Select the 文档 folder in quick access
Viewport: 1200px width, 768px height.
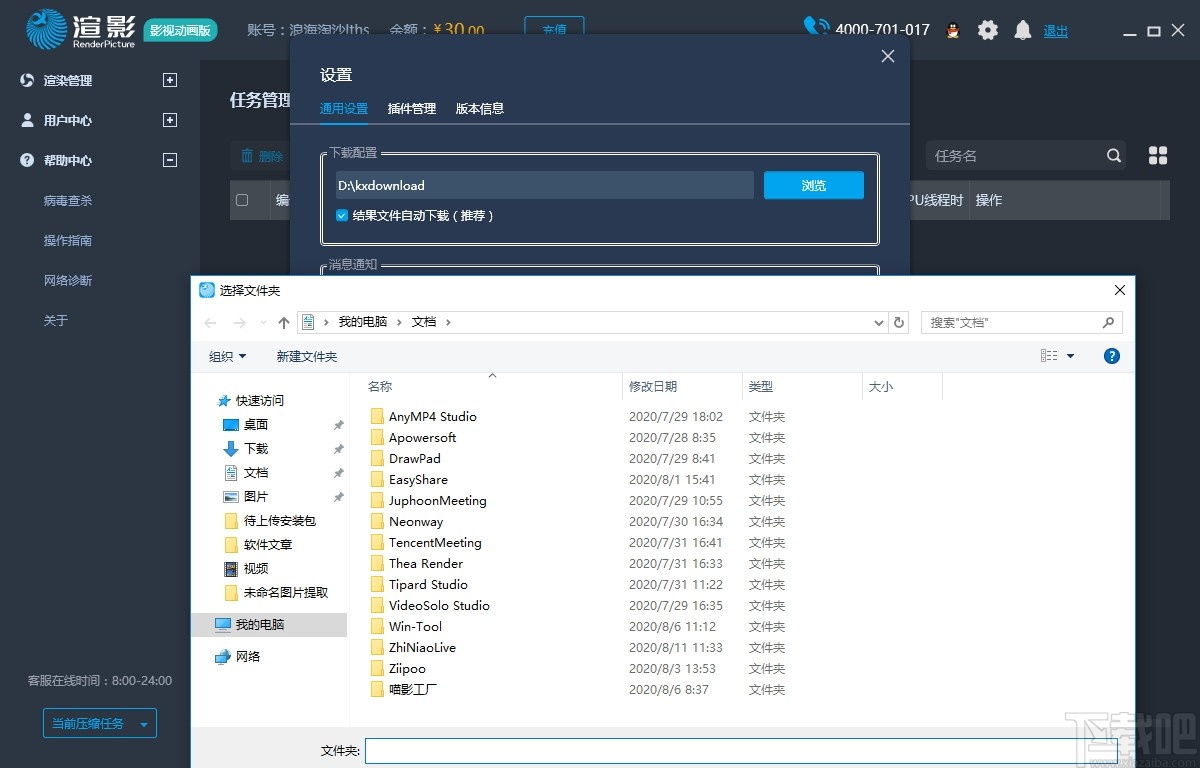254,472
